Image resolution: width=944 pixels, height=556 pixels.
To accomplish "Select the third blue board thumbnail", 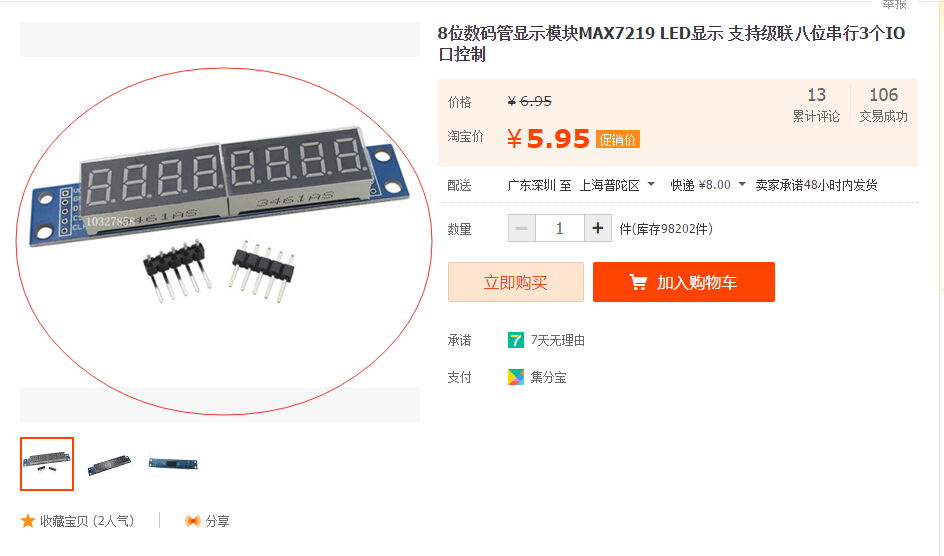I will click(x=173, y=463).
